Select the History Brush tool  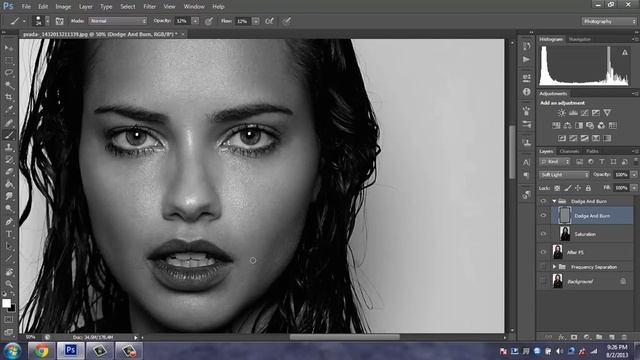point(9,159)
